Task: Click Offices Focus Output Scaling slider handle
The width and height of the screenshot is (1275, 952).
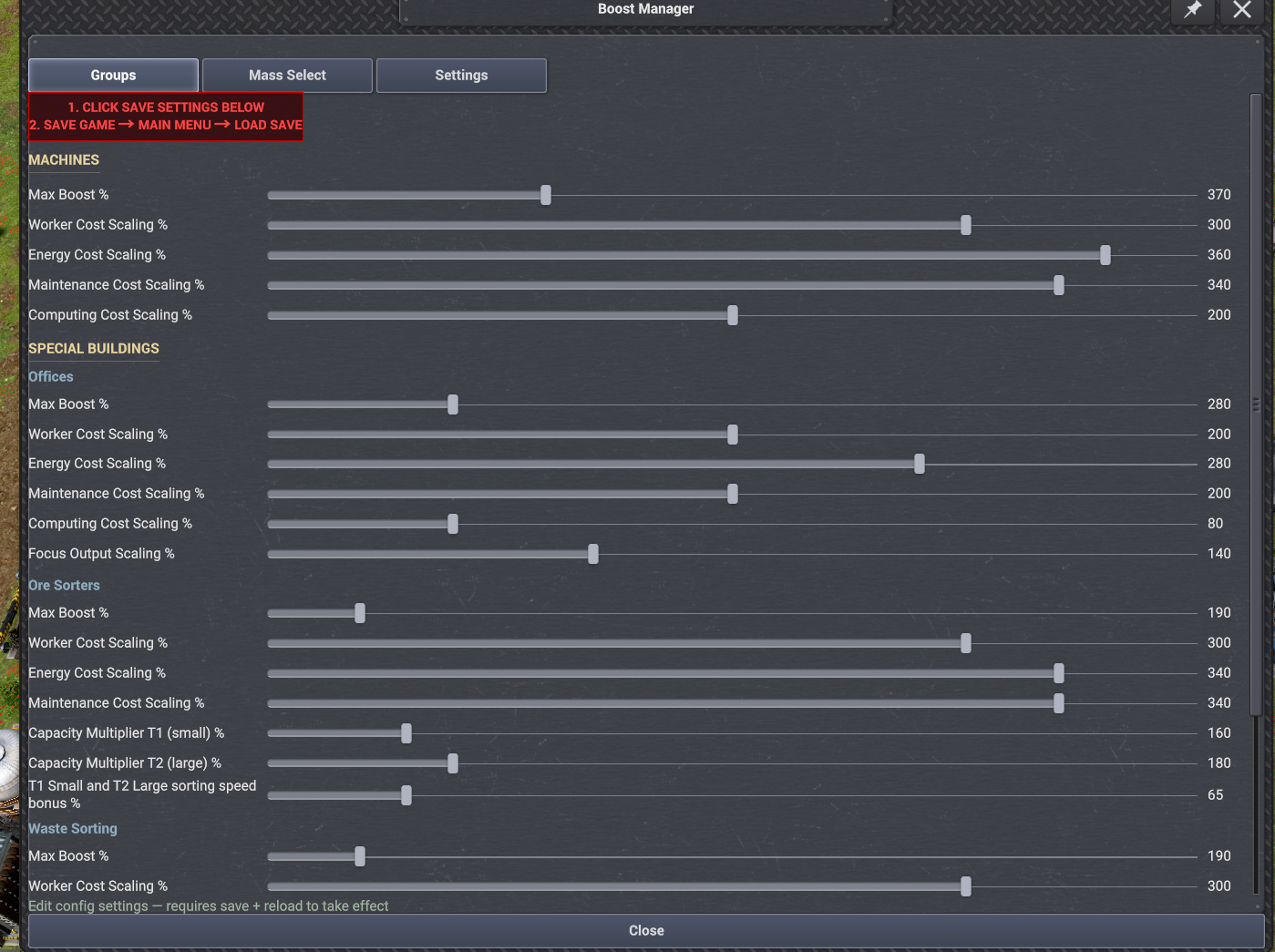Action: [x=593, y=554]
